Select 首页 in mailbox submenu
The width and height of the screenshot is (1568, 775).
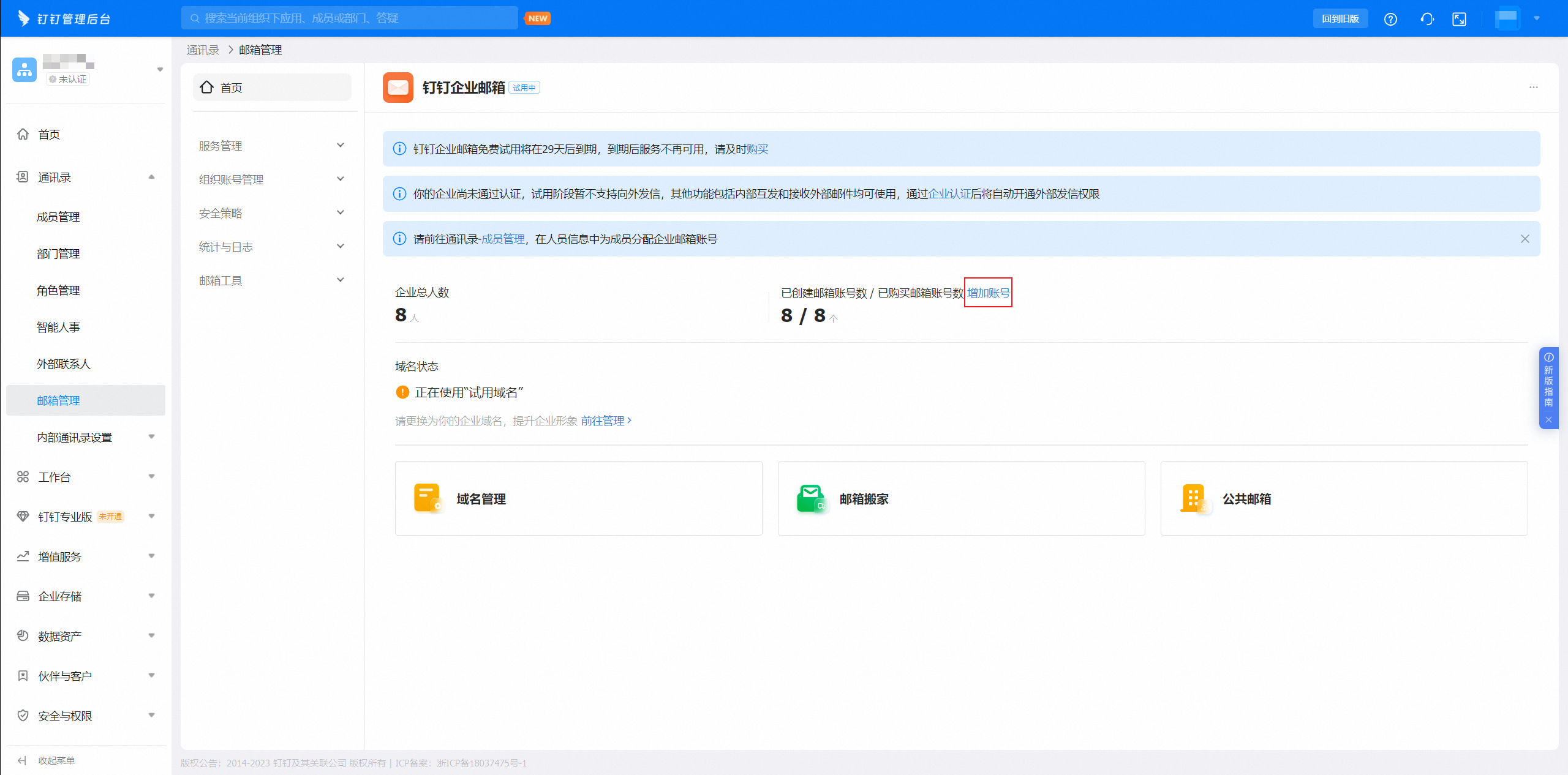(x=272, y=88)
